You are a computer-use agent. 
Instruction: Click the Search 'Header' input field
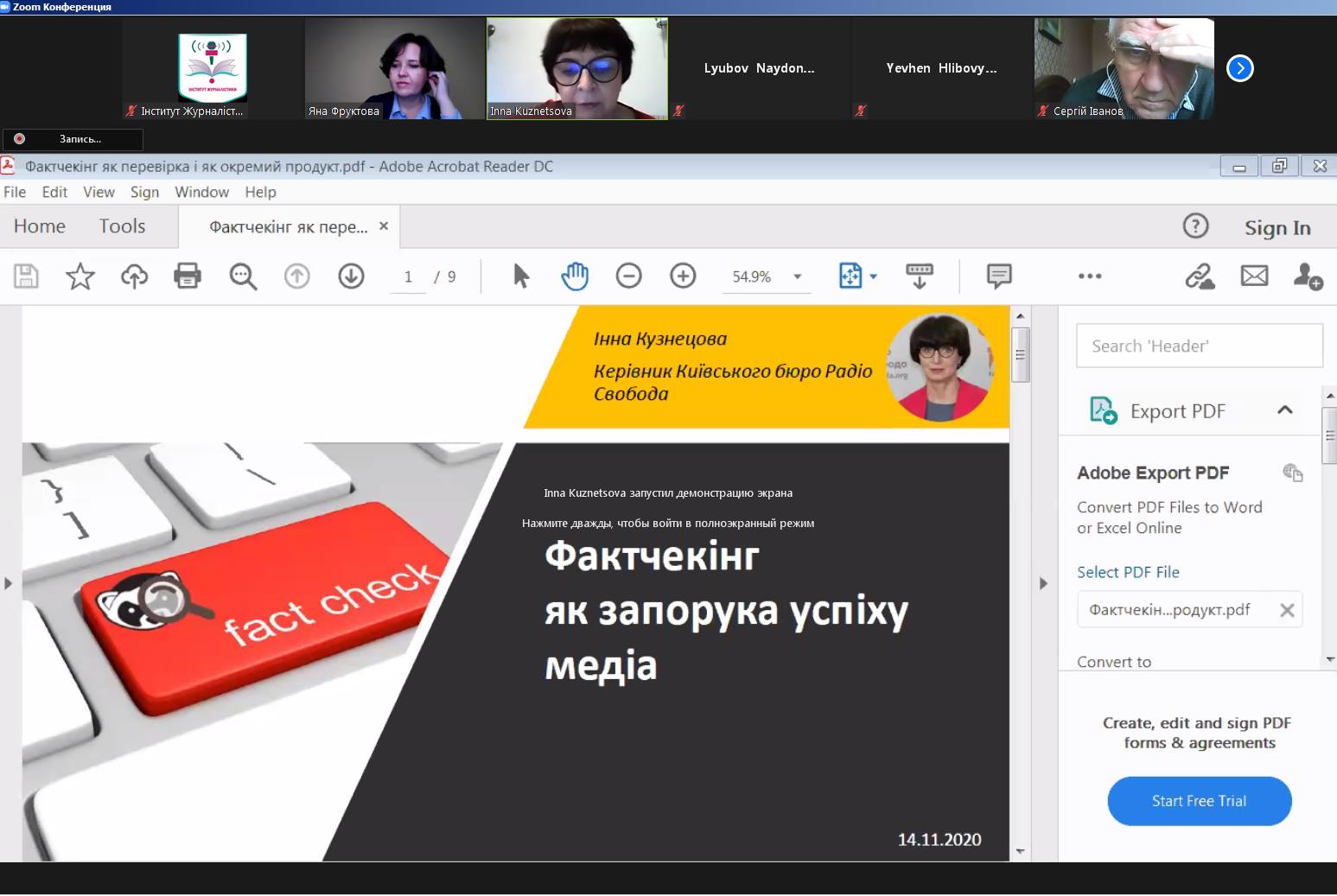pyautogui.click(x=1199, y=346)
